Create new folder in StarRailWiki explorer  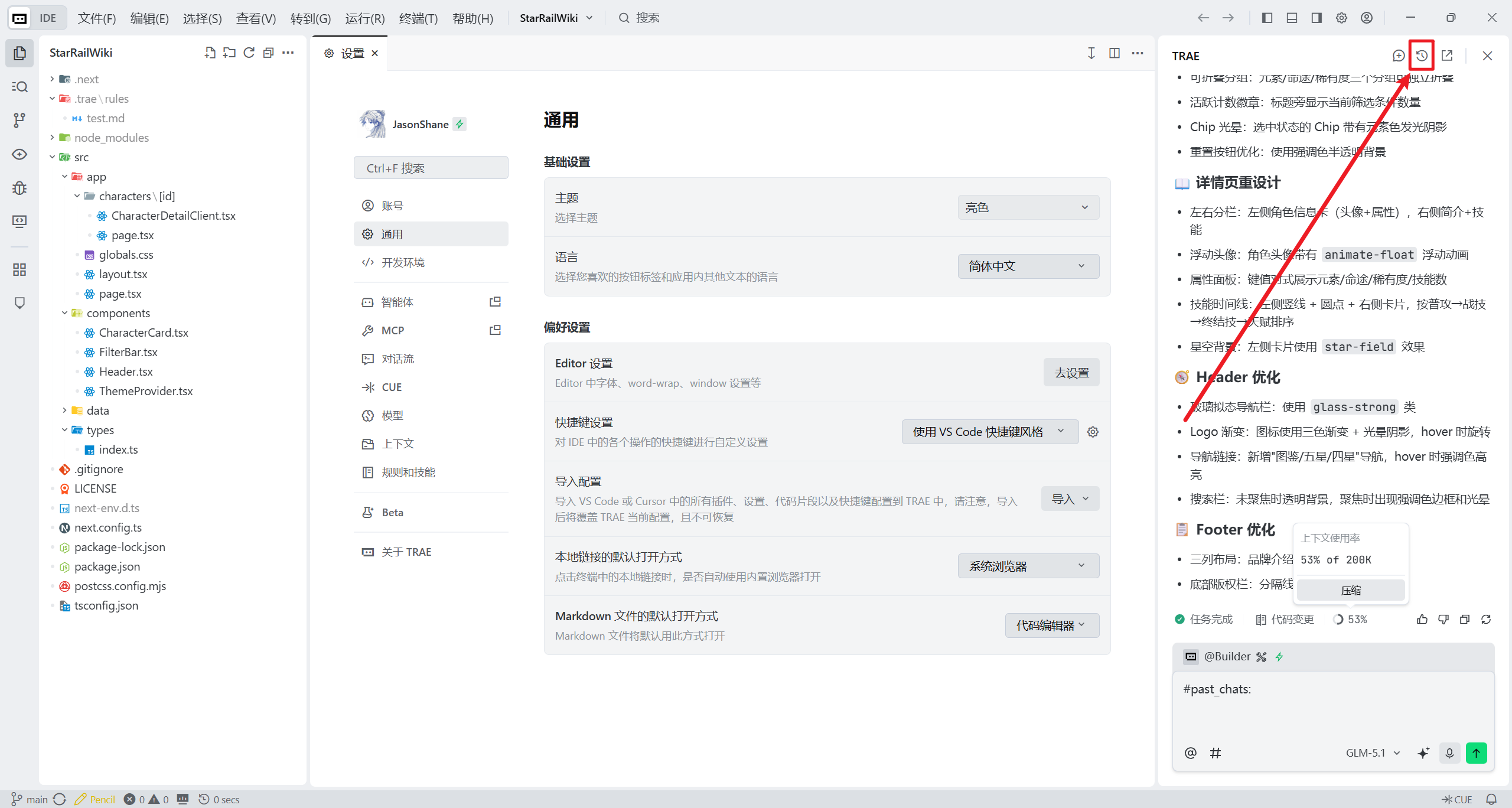(229, 53)
